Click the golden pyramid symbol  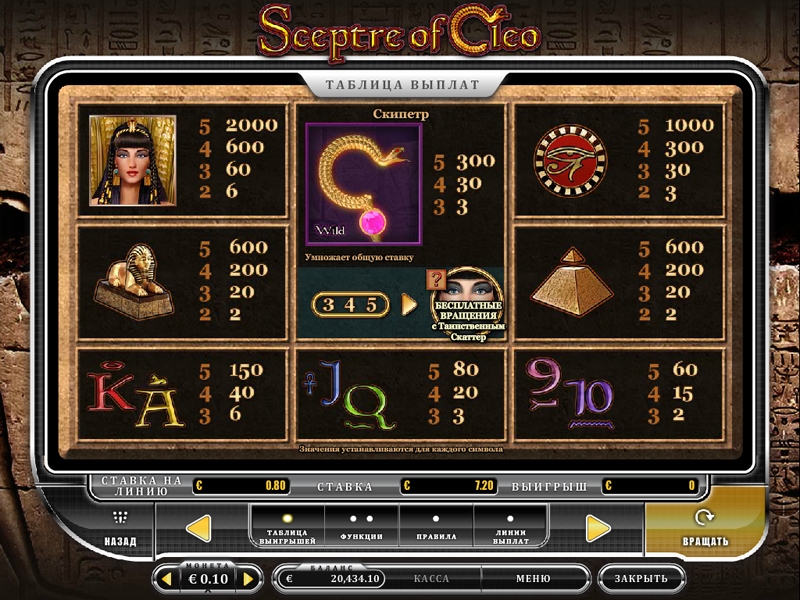(x=572, y=282)
